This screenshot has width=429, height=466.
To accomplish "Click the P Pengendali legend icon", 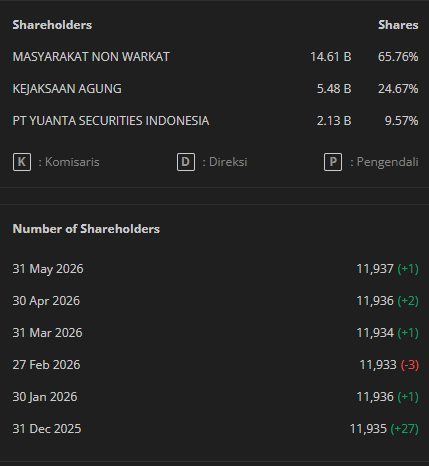I will tap(333, 162).
